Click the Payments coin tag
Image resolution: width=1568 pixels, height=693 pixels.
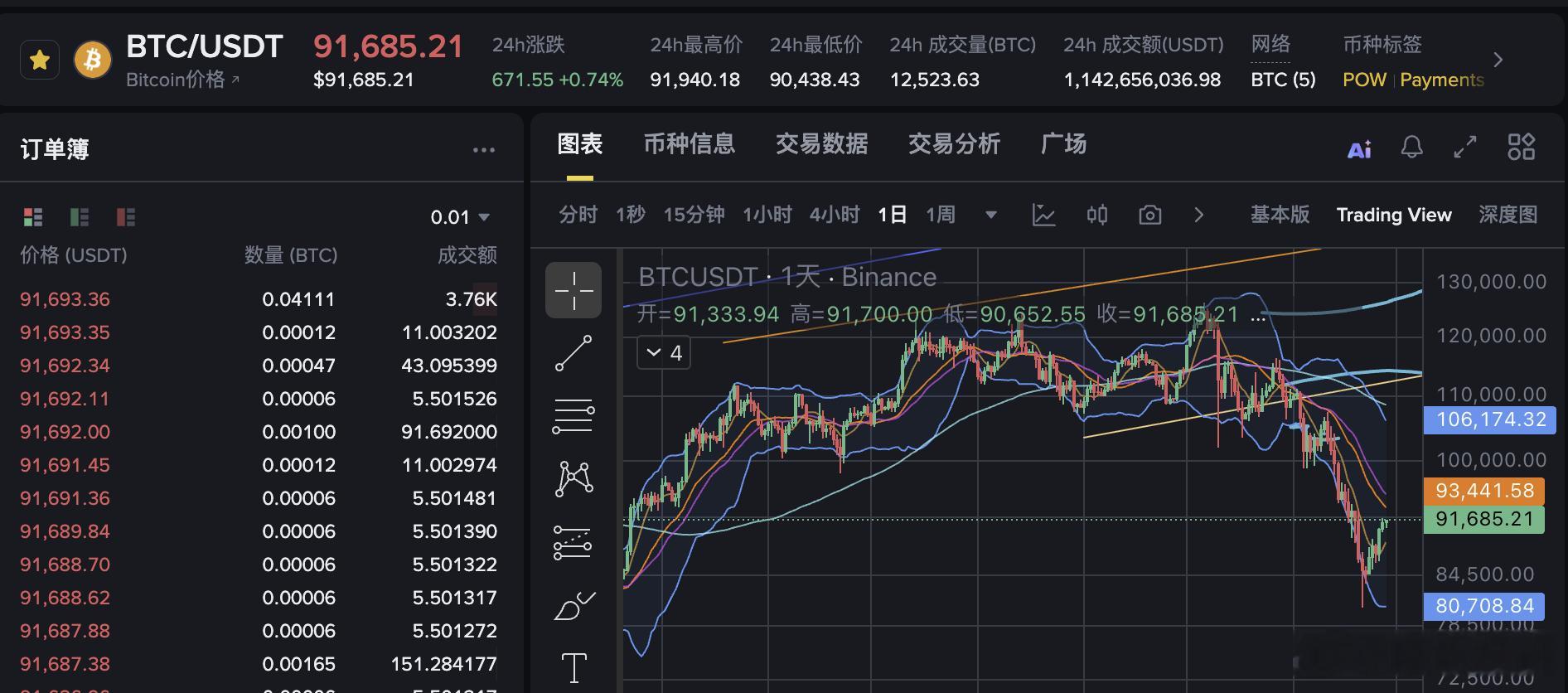1442,80
